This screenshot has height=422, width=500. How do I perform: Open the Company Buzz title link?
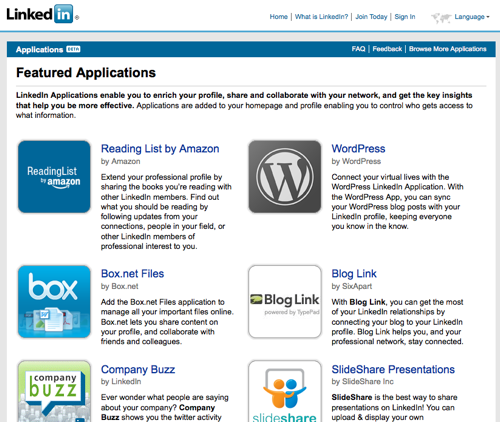click(x=138, y=369)
